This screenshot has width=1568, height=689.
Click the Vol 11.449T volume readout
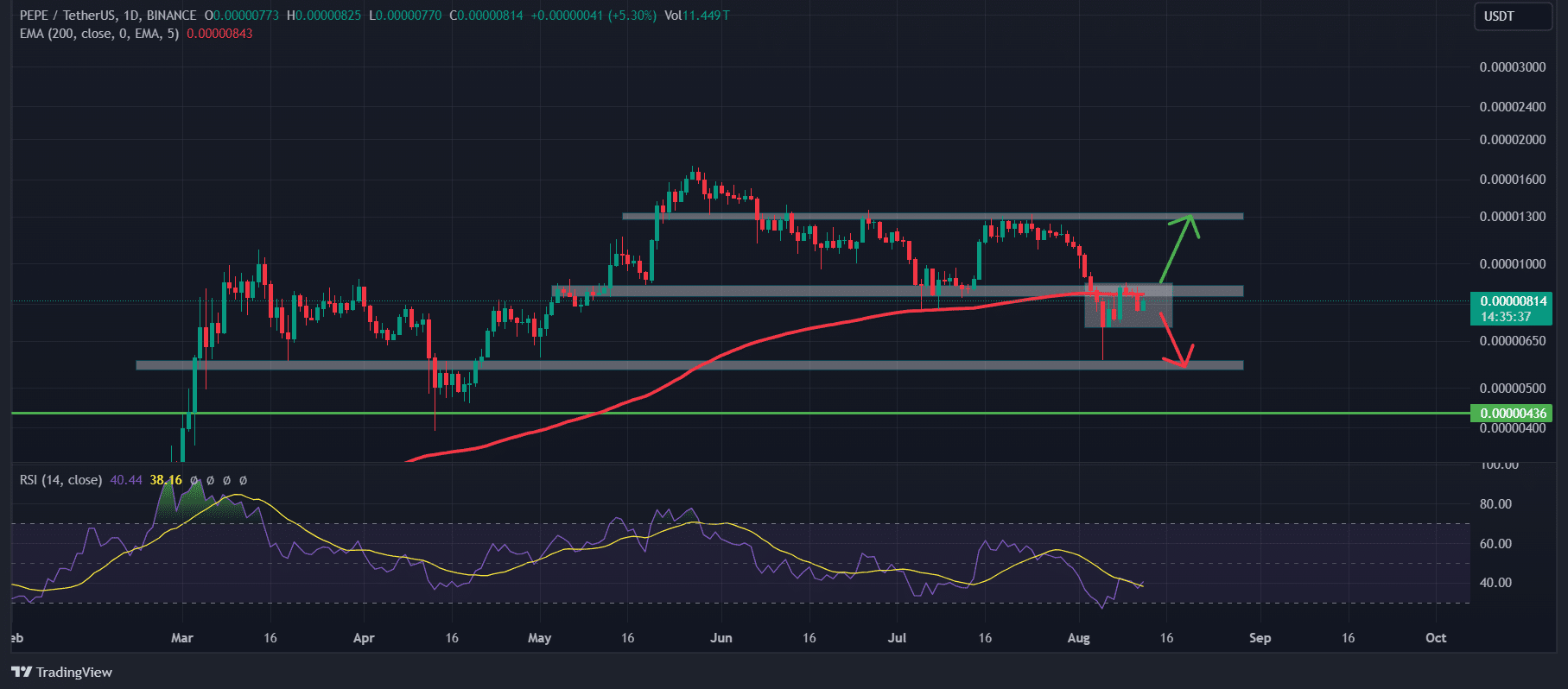(697, 16)
